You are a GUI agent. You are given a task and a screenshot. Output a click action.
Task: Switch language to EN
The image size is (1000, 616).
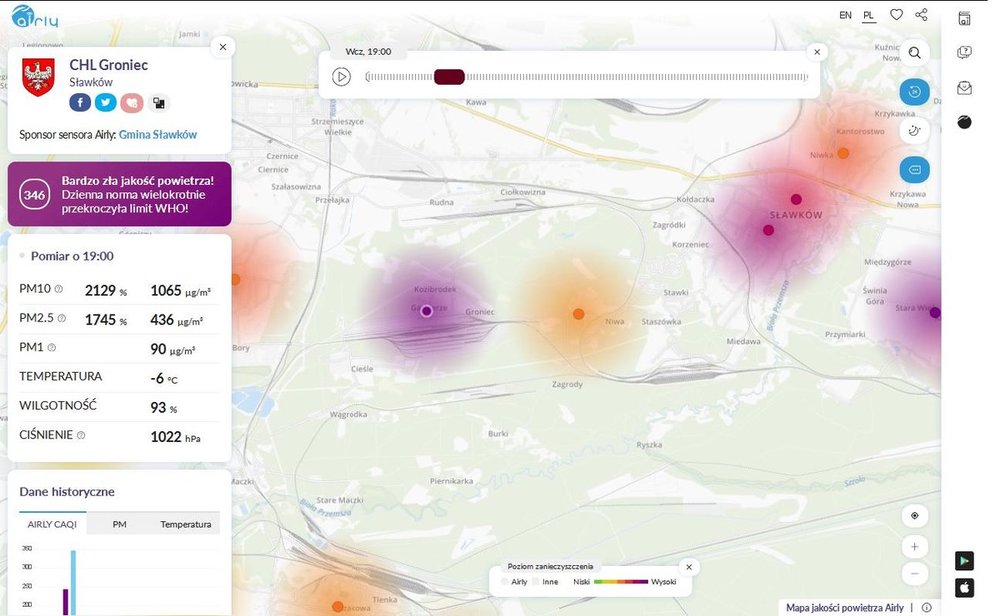click(845, 15)
